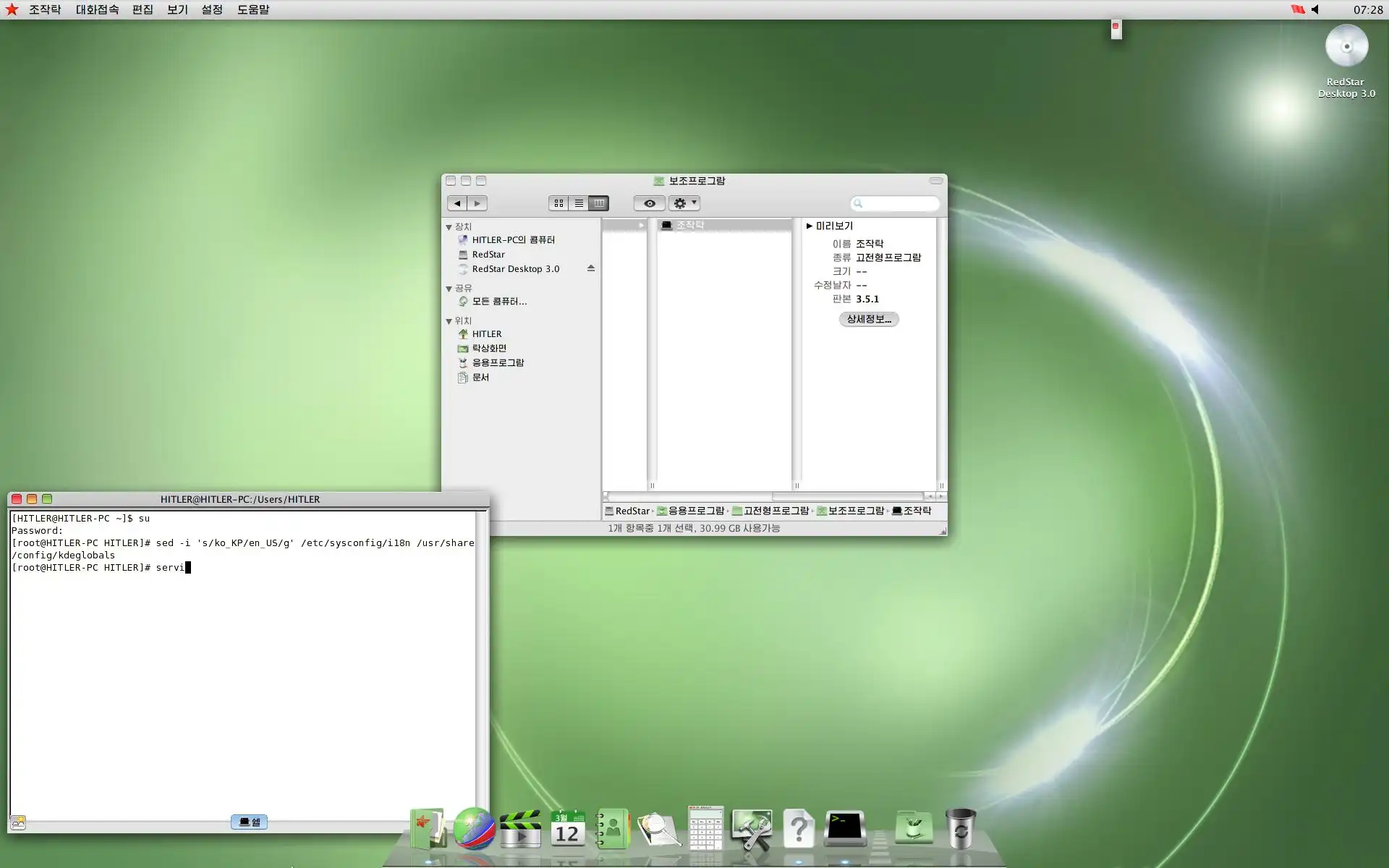1389x868 pixels.
Task: Switch file manager to list view
Action: coord(579,203)
